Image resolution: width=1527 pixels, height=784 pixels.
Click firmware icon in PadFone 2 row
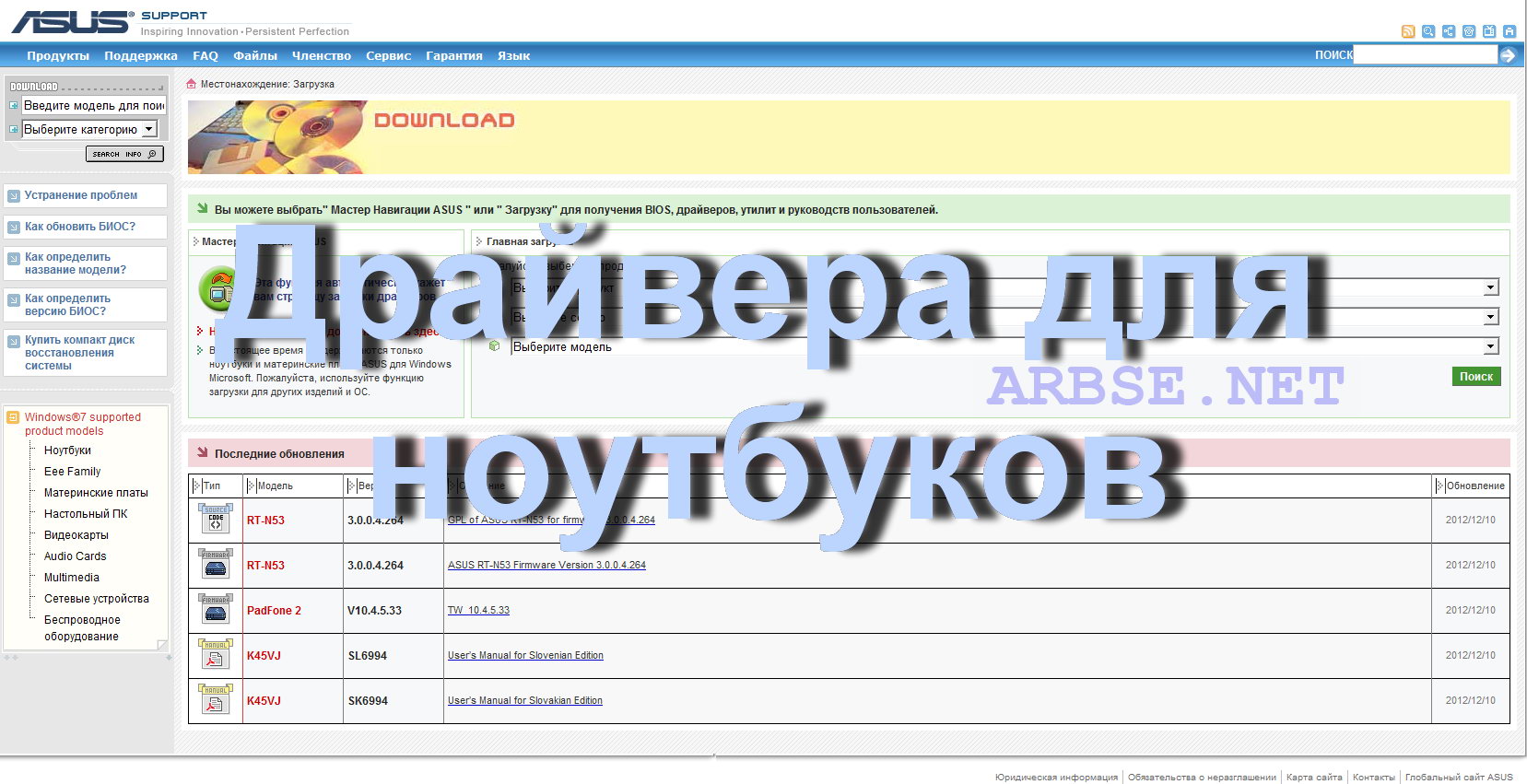pos(216,610)
